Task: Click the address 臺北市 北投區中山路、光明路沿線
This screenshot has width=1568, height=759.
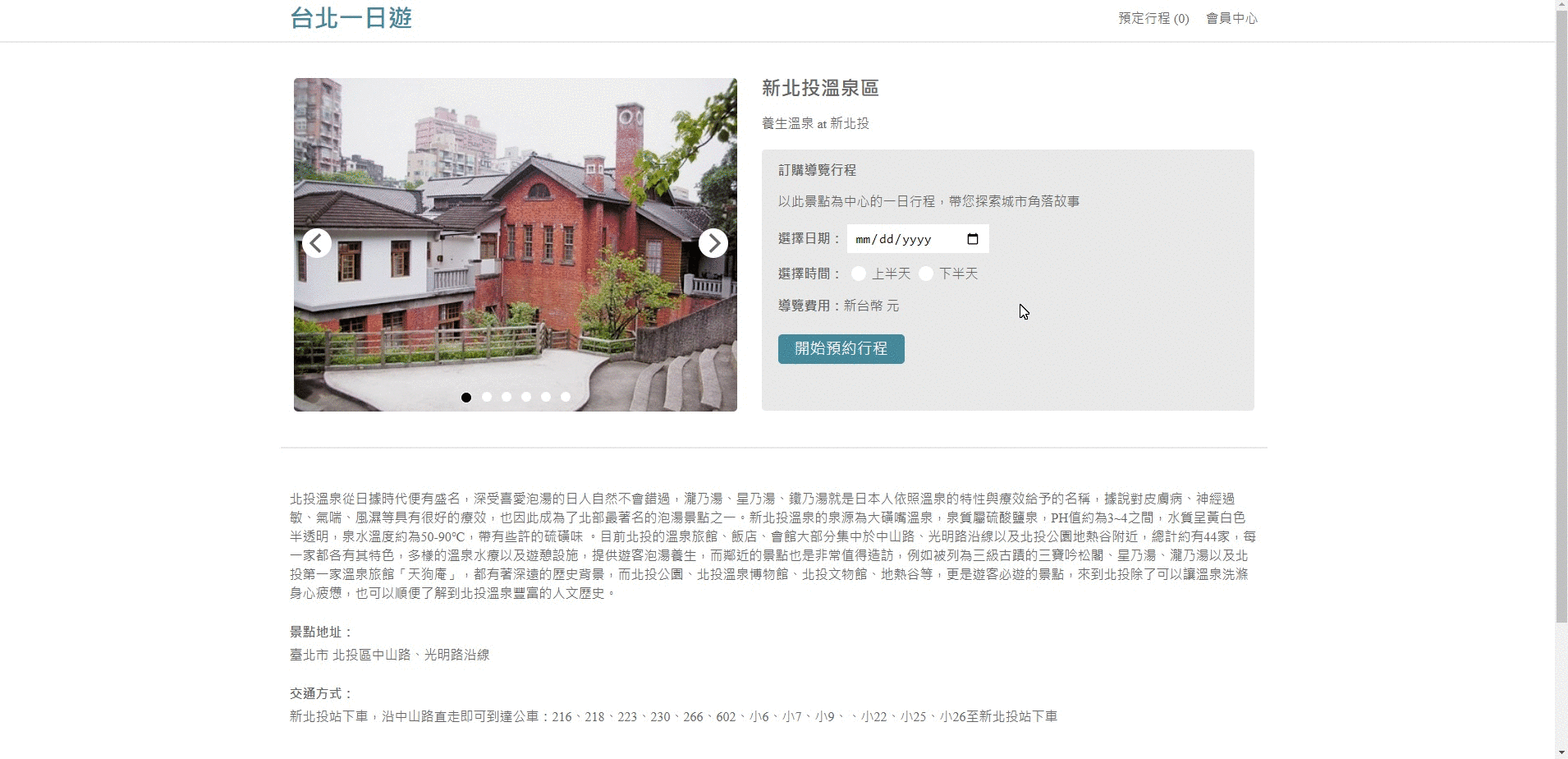Action: pos(390,655)
